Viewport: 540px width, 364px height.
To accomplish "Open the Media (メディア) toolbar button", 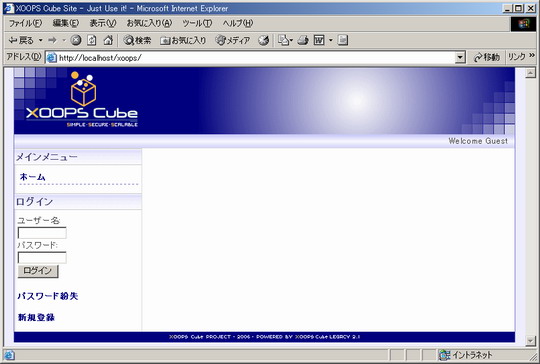I will [x=232, y=41].
